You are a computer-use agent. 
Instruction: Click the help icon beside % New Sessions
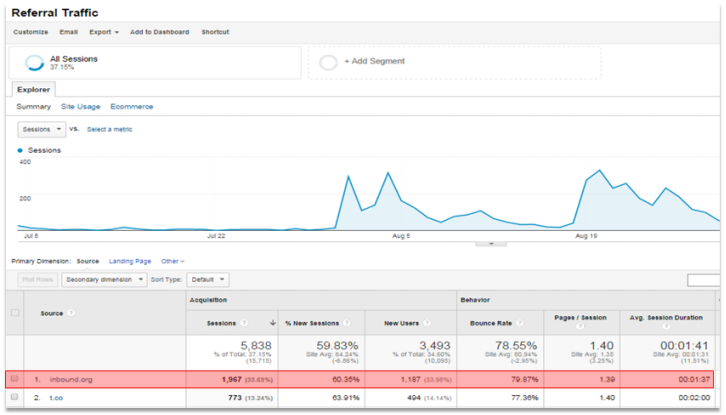coord(351,323)
